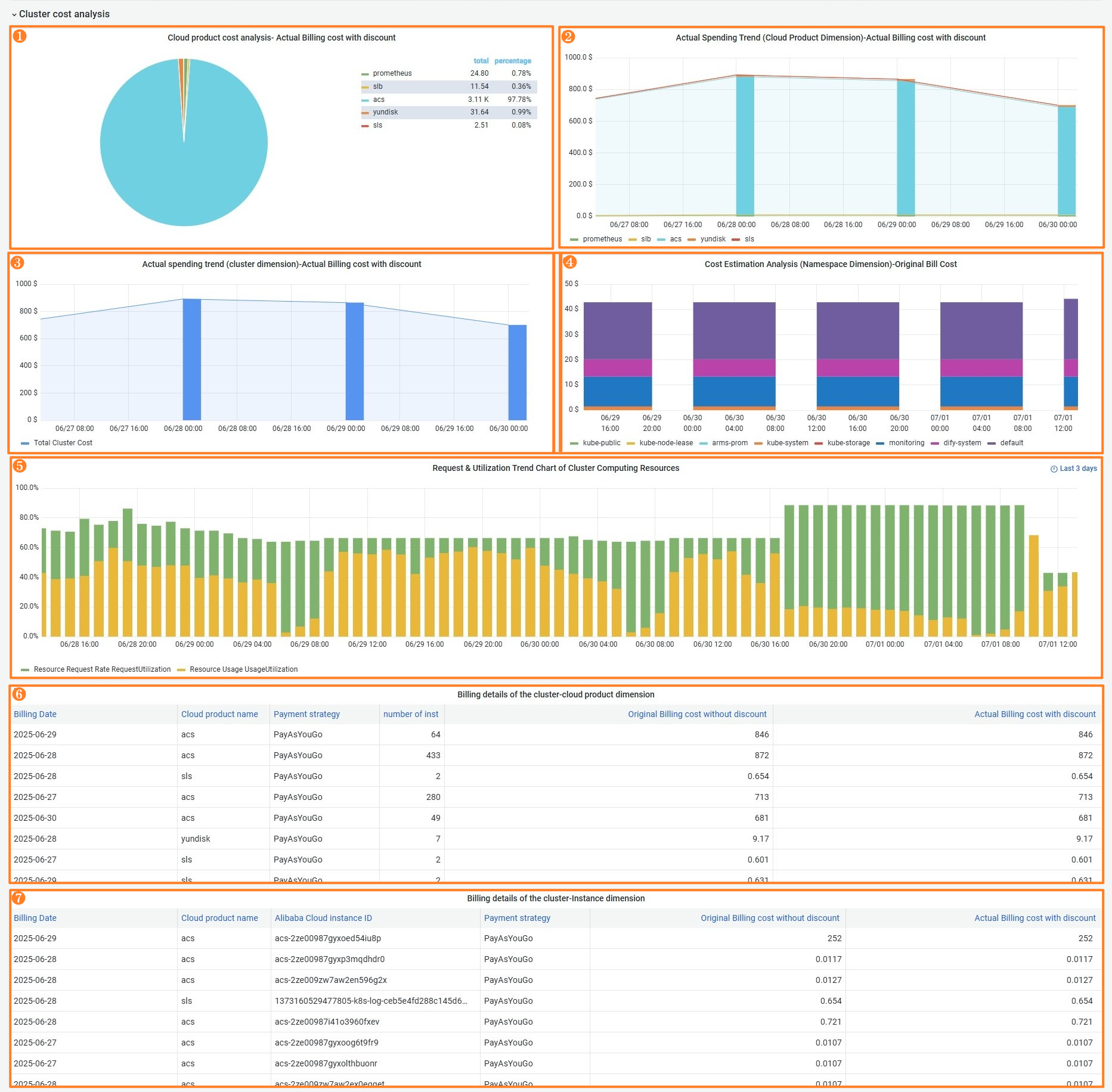
Task: Sort product billing table by Billing Date
Action: coord(35,714)
